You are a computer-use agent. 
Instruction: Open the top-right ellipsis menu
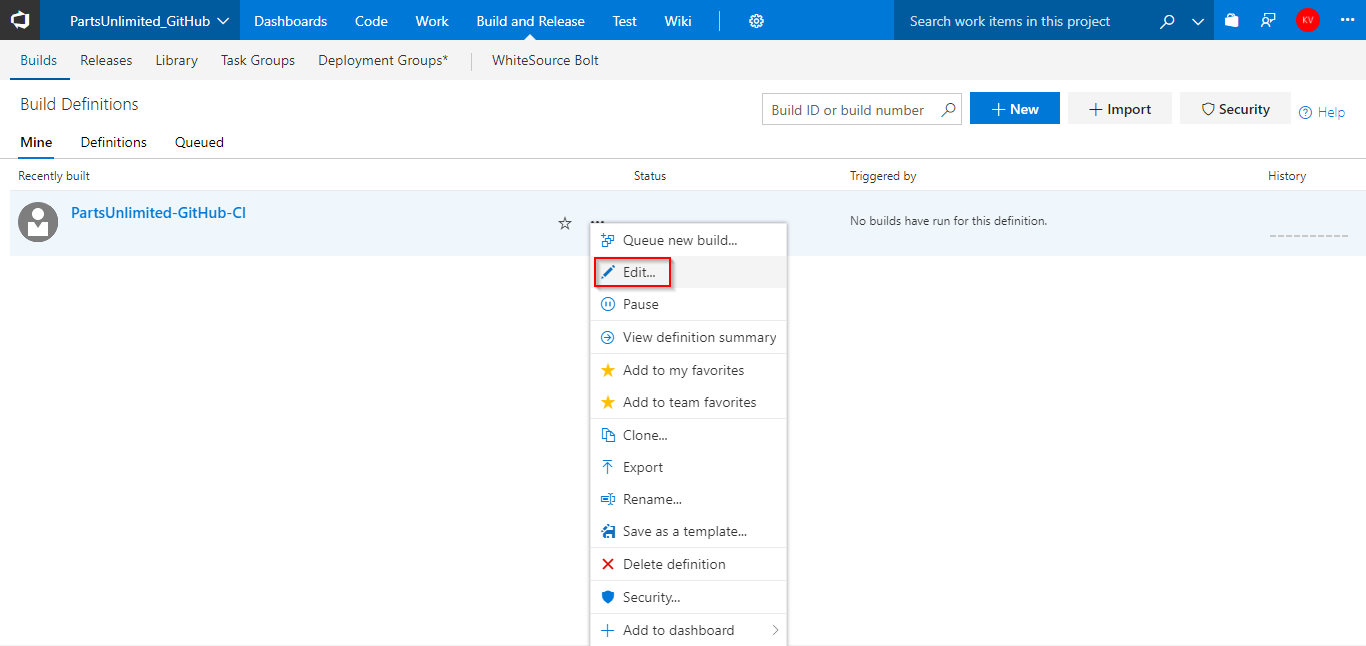tap(1347, 20)
